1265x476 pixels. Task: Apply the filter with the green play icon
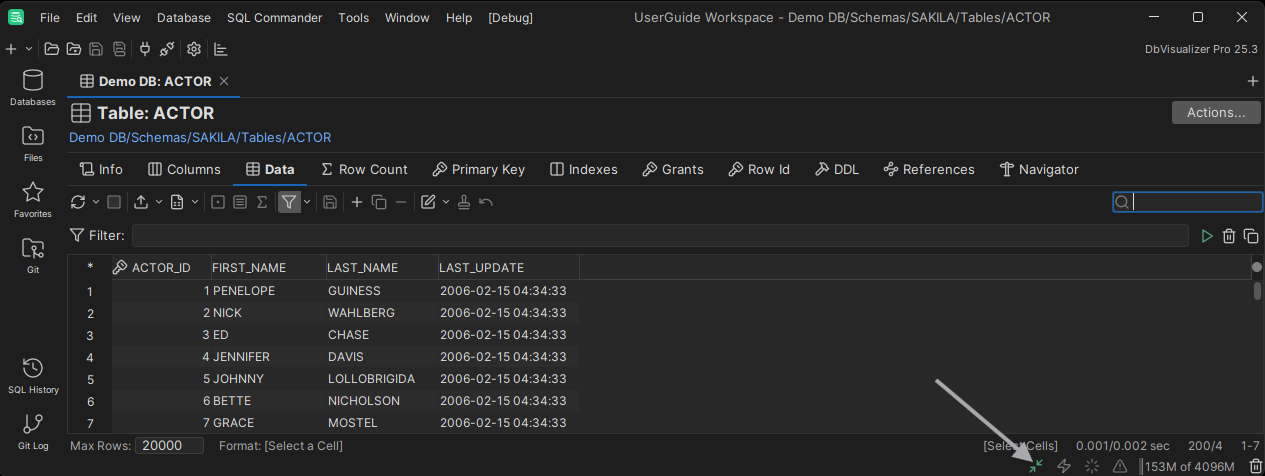[1207, 236]
